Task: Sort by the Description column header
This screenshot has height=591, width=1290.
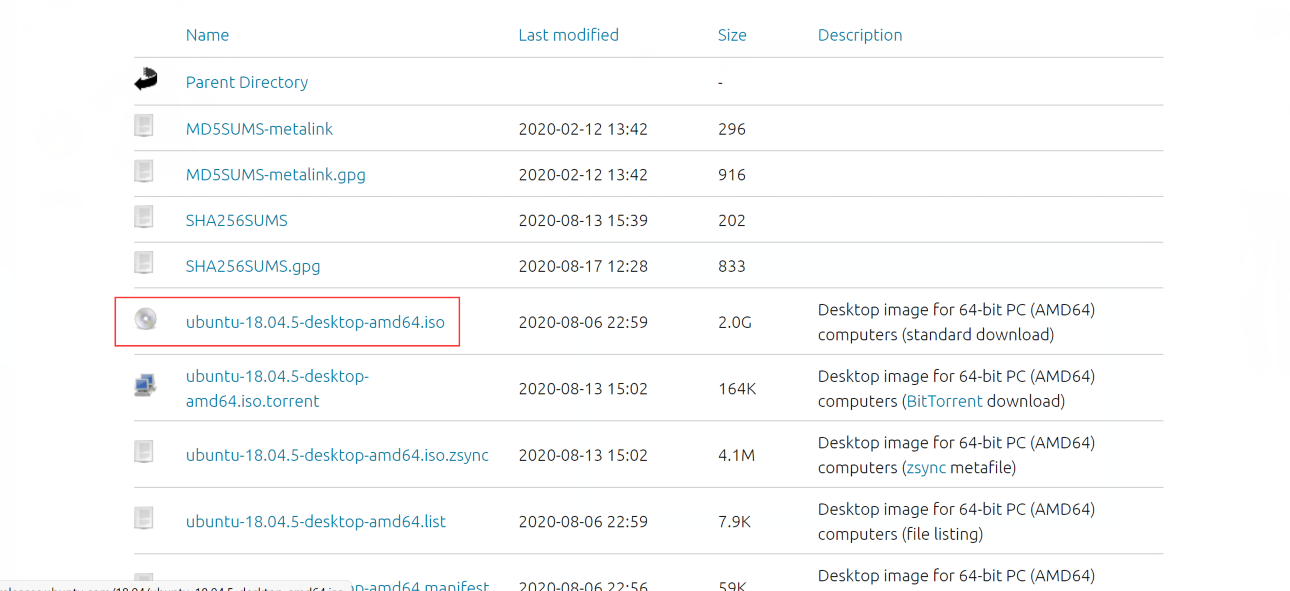Action: [x=860, y=35]
